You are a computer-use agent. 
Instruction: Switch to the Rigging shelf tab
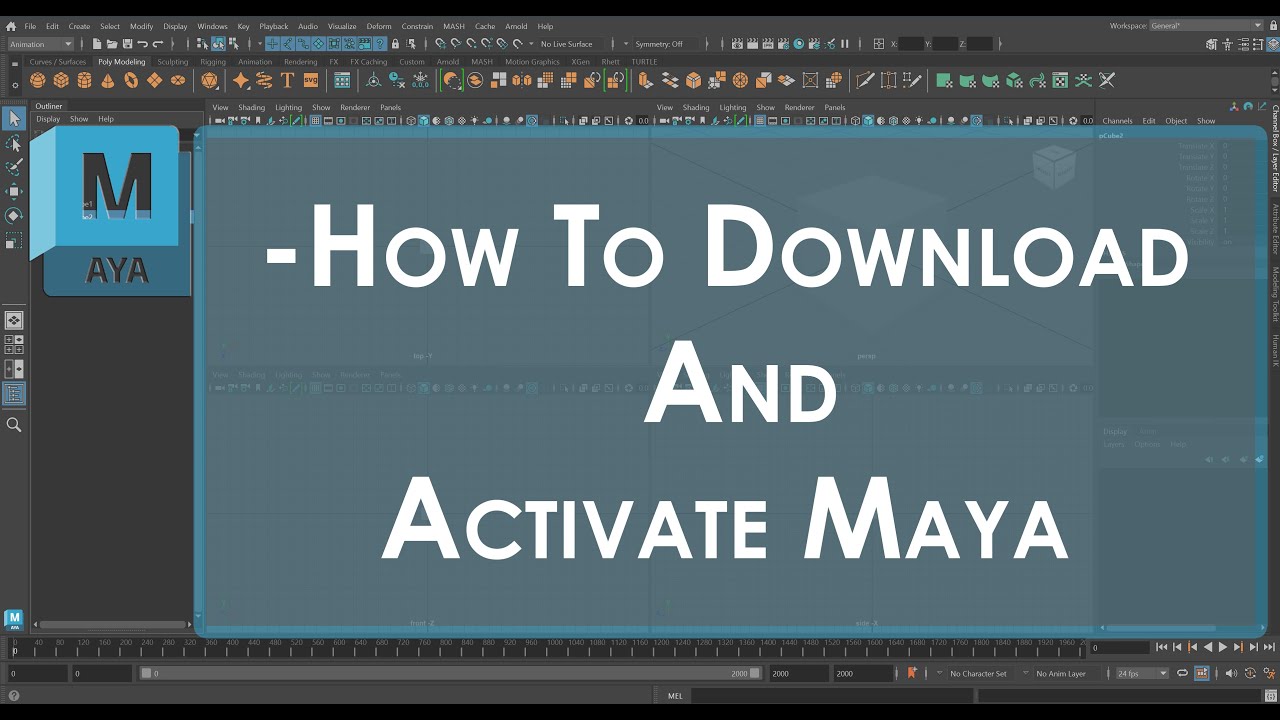click(213, 62)
